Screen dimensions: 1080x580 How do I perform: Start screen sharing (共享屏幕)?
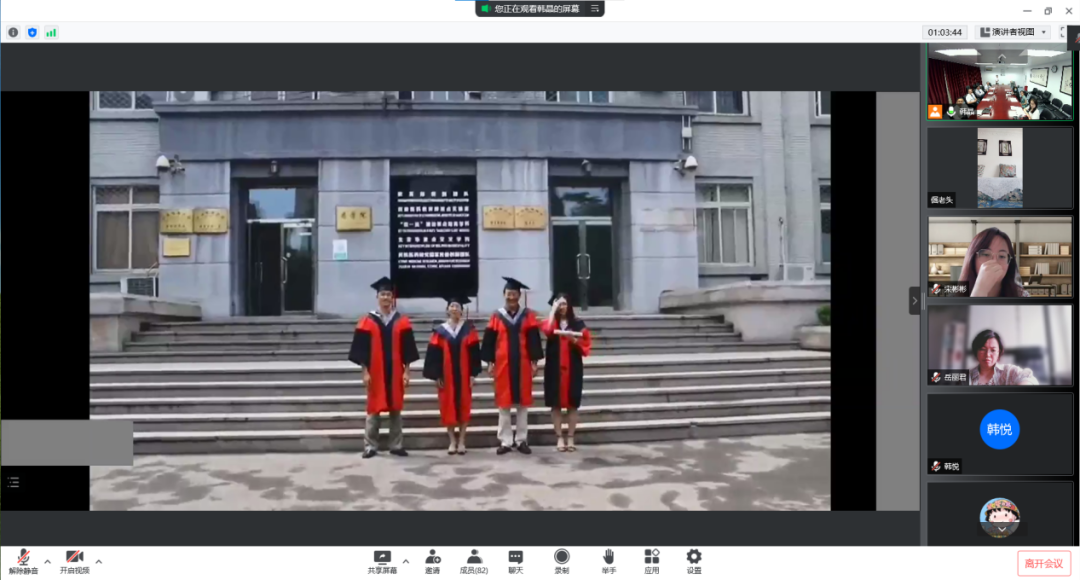[x=382, y=560]
